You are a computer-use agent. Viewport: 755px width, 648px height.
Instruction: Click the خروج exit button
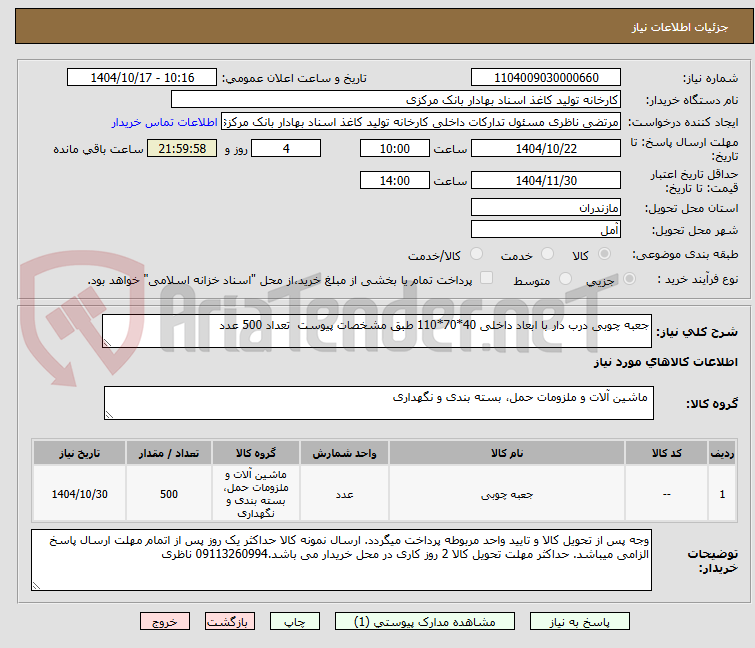(x=165, y=622)
